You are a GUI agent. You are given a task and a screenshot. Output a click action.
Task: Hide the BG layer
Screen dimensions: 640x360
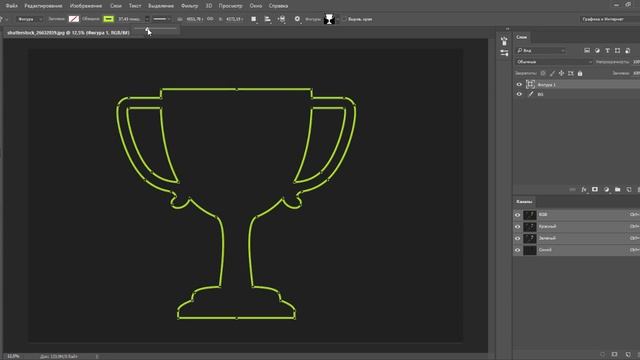click(519, 94)
